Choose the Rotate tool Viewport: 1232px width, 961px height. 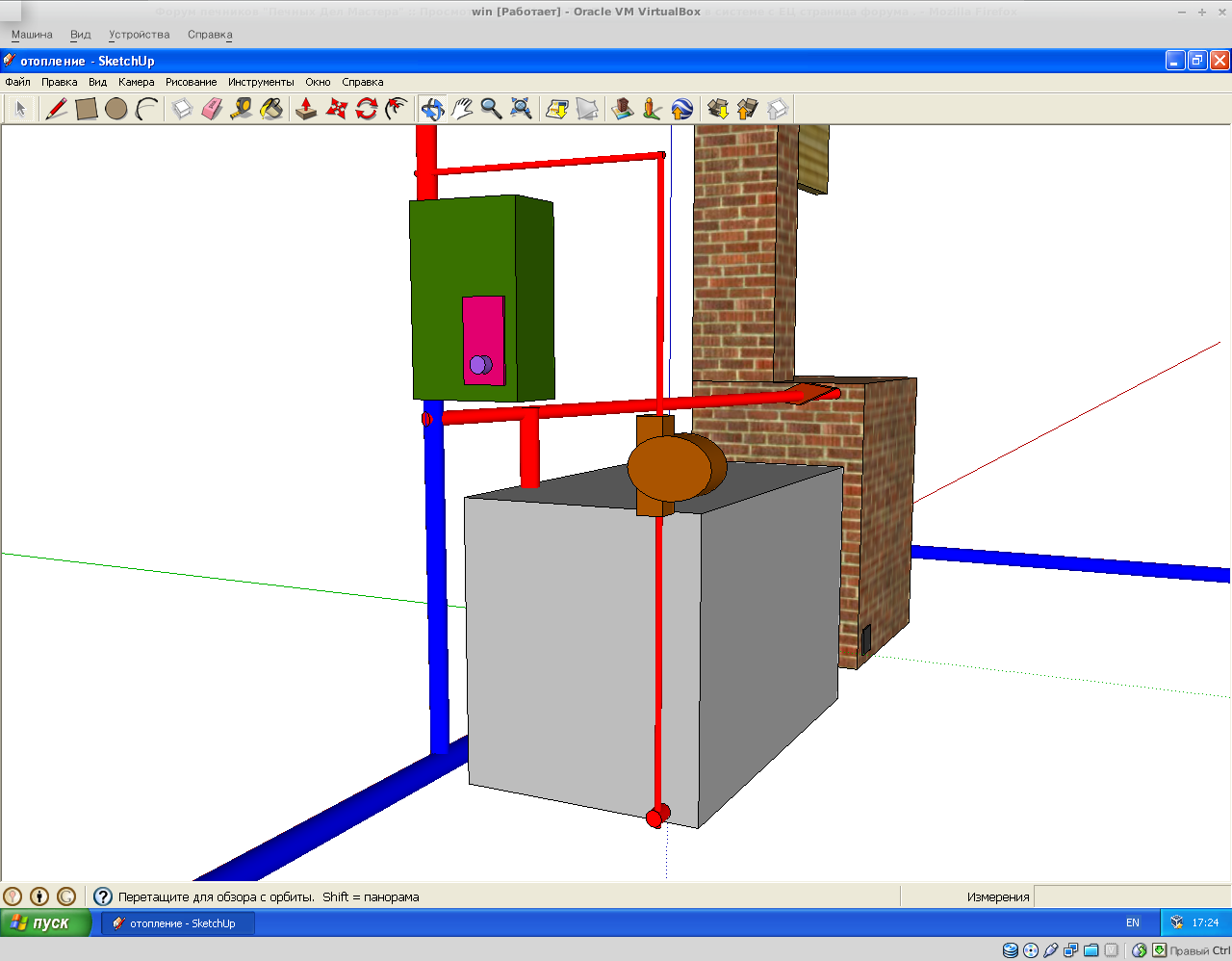[366, 109]
